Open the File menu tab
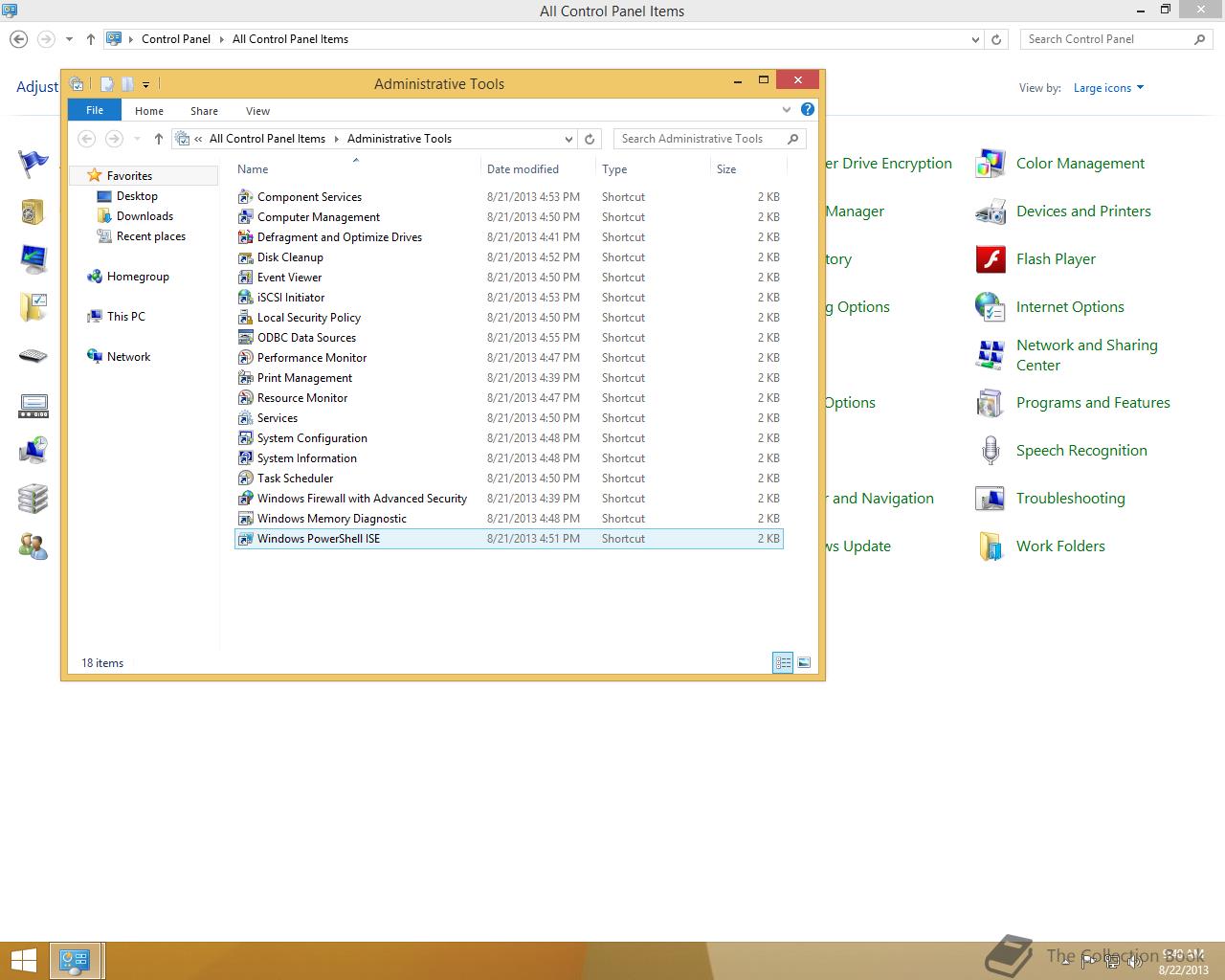The height and width of the screenshot is (980, 1225). [95, 110]
